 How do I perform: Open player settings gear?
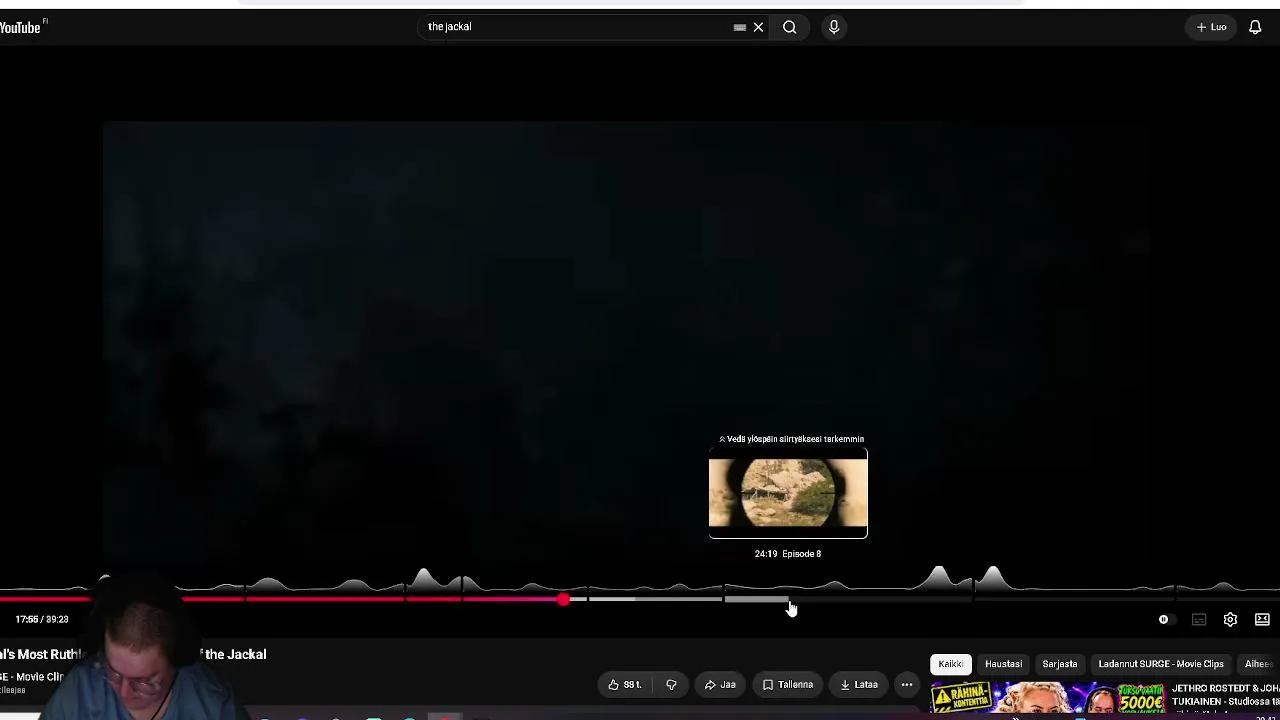pos(1230,620)
